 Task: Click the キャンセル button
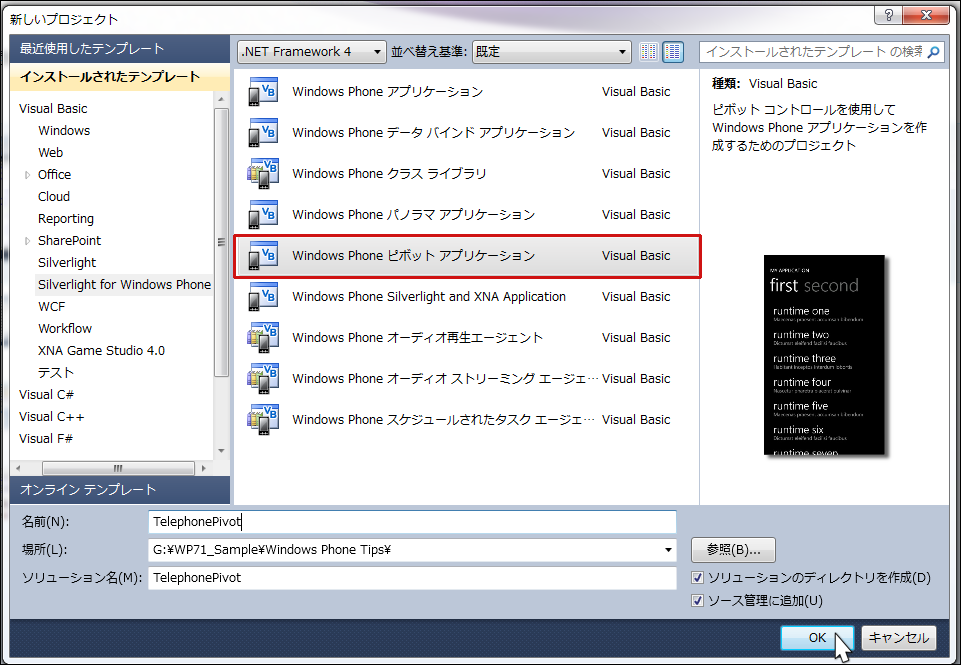[898, 637]
